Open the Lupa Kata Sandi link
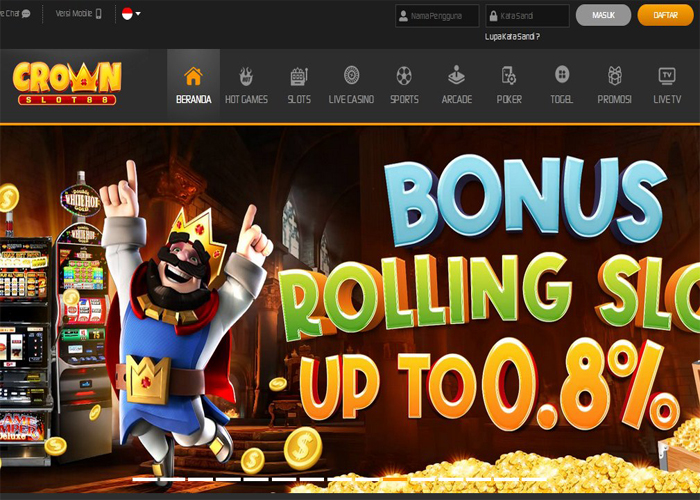Viewport: 700px width, 500px height. pyautogui.click(x=512, y=37)
